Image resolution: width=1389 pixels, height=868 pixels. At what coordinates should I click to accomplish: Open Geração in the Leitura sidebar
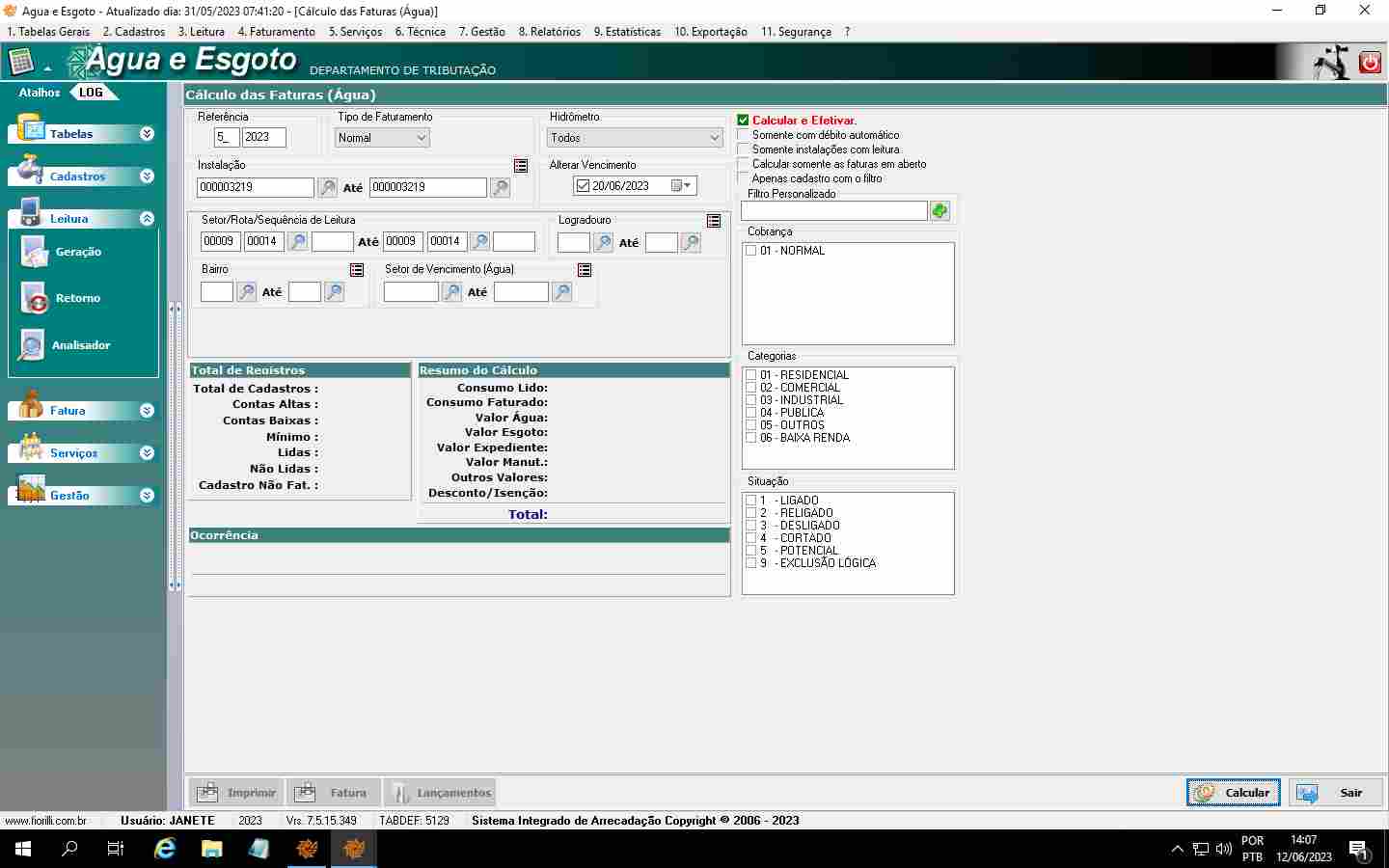tap(77, 252)
